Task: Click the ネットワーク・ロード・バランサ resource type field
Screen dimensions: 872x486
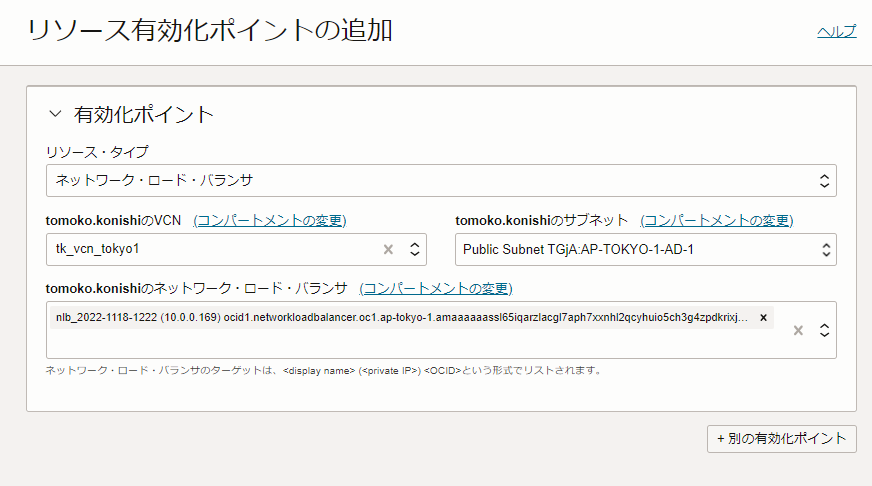Action: (441, 180)
